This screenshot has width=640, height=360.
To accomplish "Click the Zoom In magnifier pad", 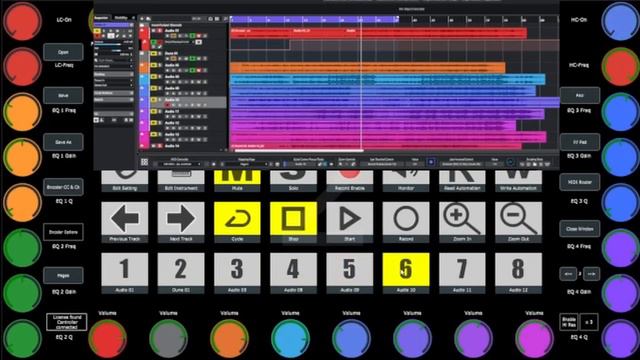I will point(462,222).
